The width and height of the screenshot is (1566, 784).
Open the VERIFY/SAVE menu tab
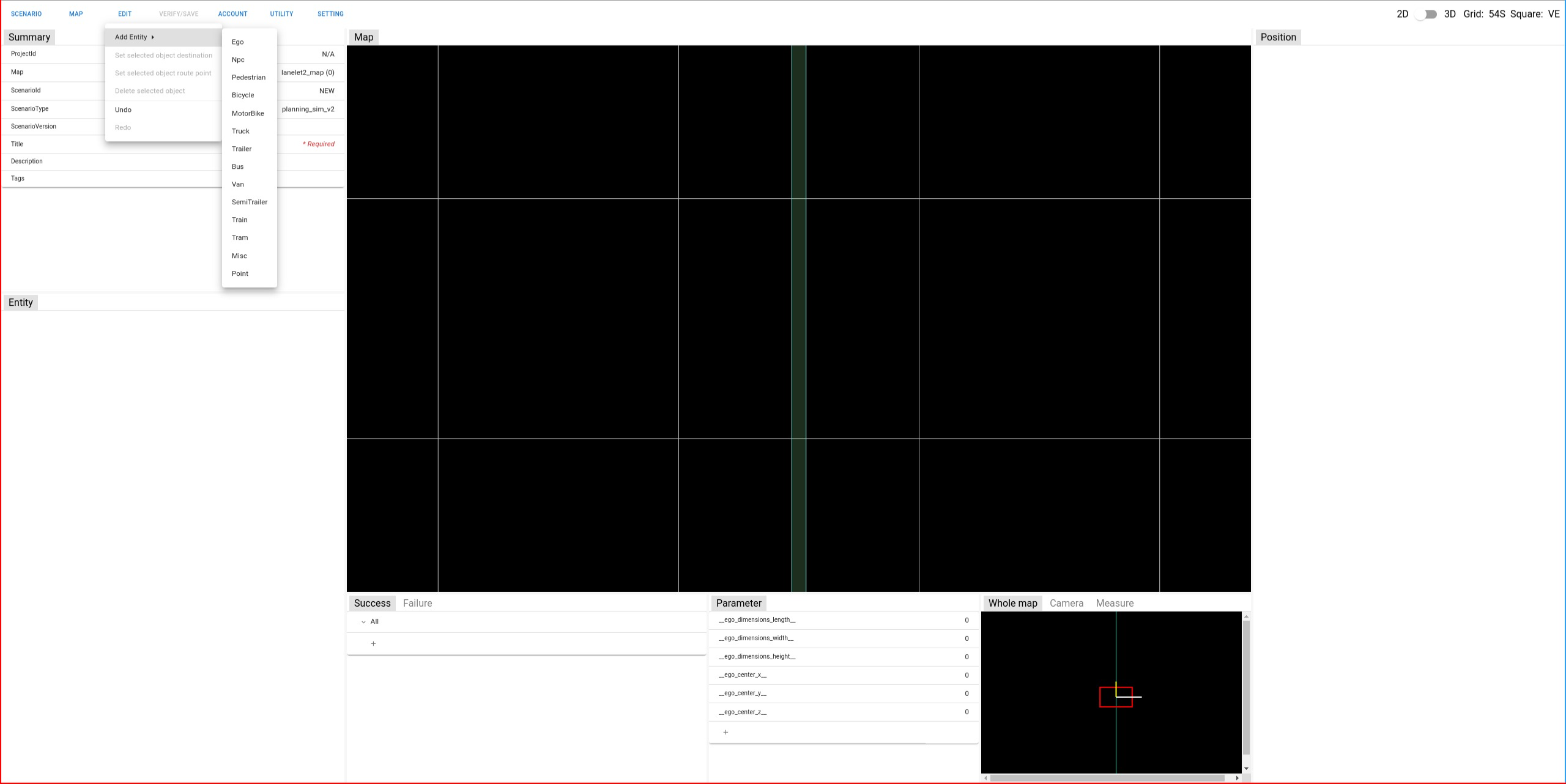click(179, 14)
